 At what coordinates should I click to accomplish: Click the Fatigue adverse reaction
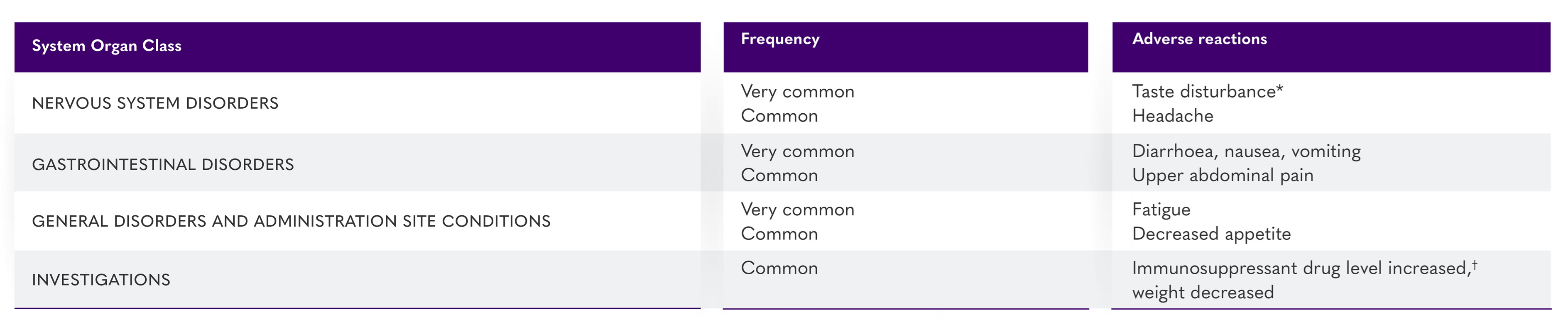coord(1161,210)
